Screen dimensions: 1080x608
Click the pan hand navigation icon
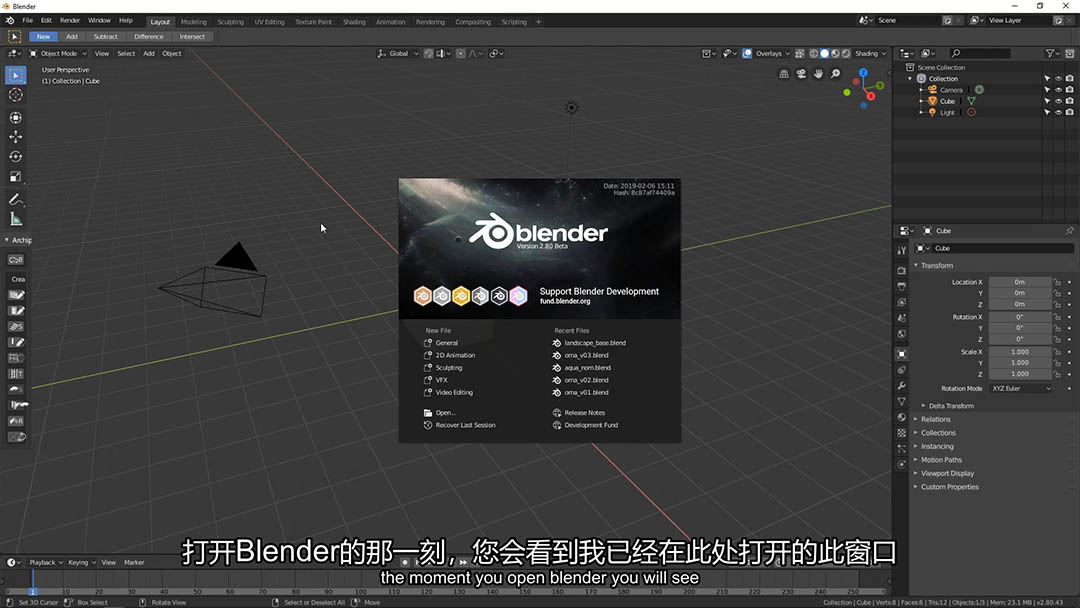(818, 74)
